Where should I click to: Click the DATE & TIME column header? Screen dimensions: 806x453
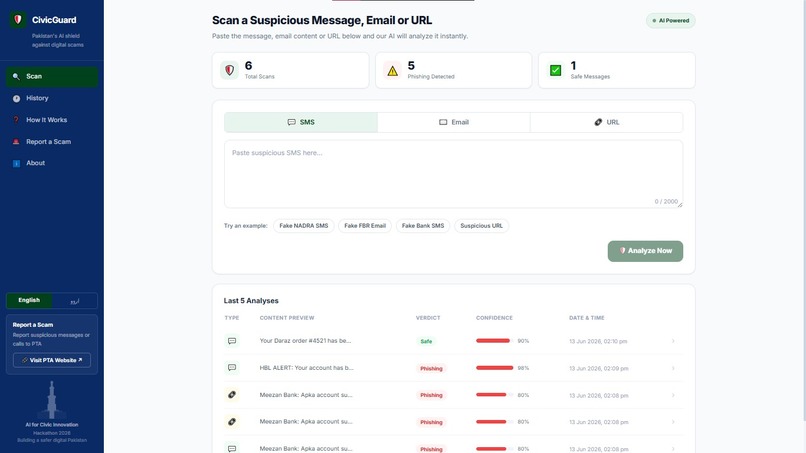coord(587,318)
